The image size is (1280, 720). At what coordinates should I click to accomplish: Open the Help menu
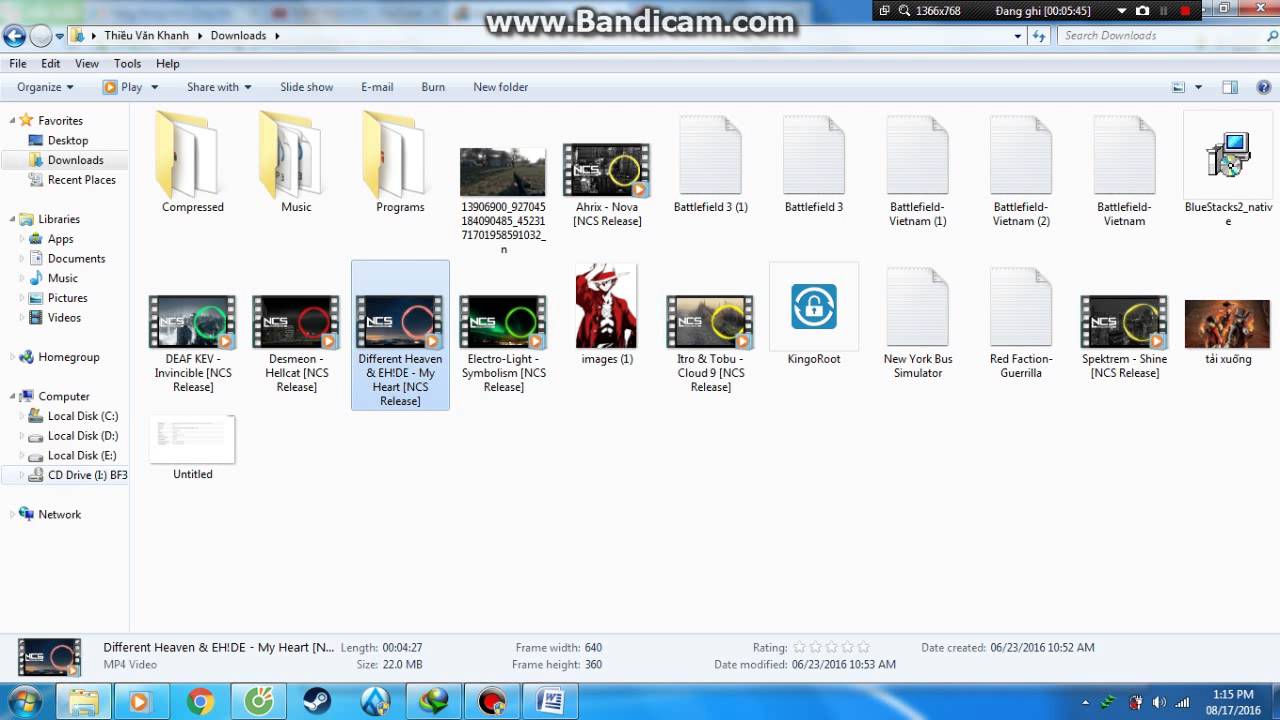point(168,63)
